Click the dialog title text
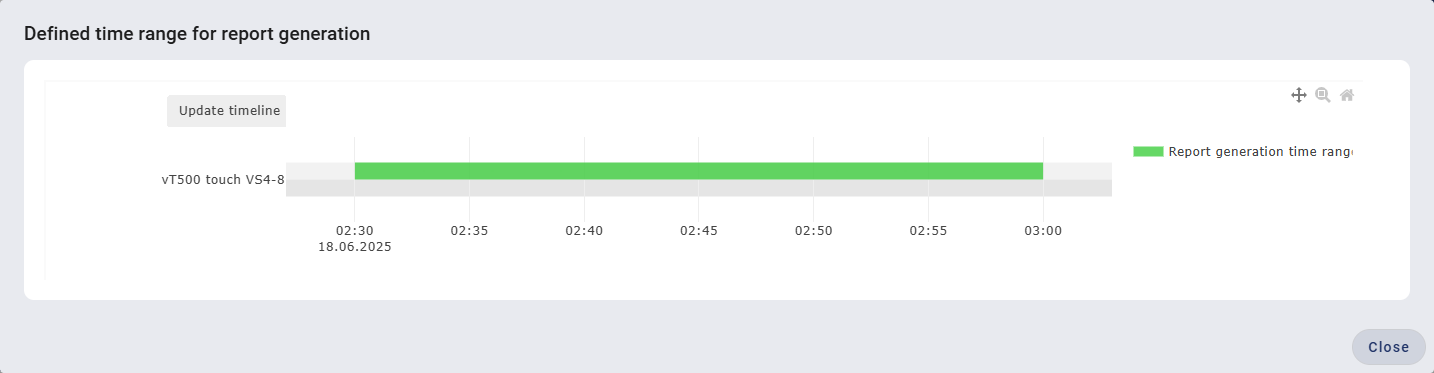This screenshot has height=373, width=1434. point(197,34)
